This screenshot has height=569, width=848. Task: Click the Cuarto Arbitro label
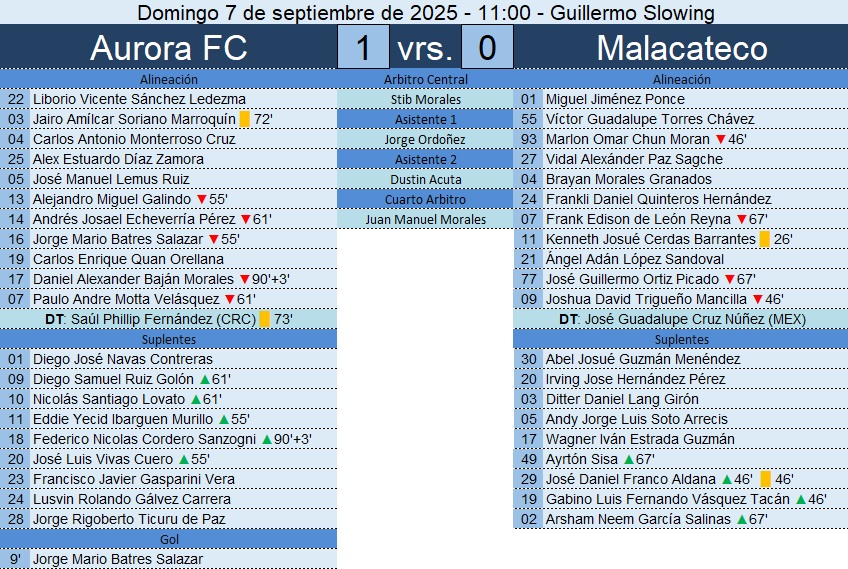tap(425, 199)
